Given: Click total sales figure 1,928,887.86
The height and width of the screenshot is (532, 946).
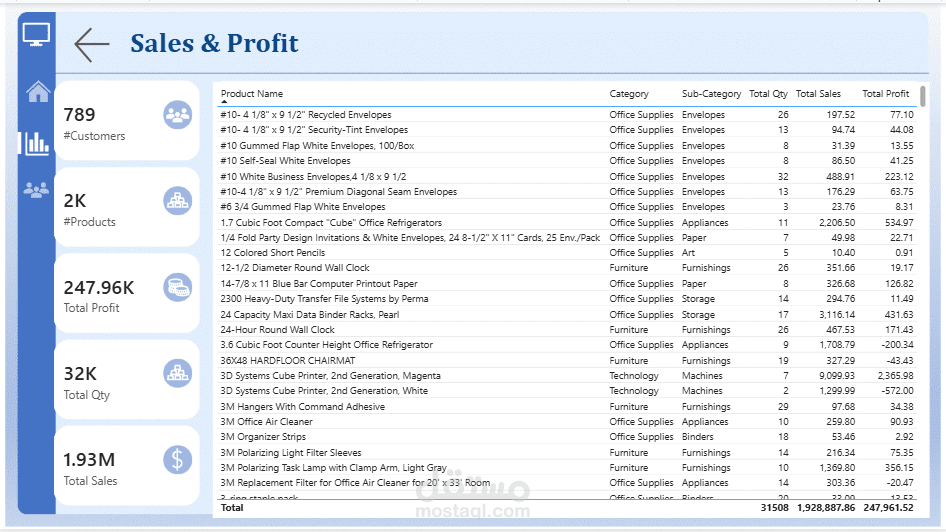Looking at the screenshot, I should tap(826, 508).
